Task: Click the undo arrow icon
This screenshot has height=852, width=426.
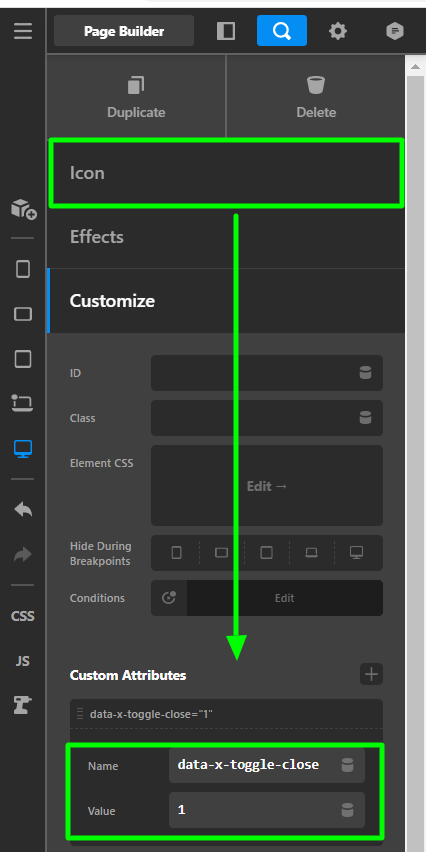Action: coord(23,509)
